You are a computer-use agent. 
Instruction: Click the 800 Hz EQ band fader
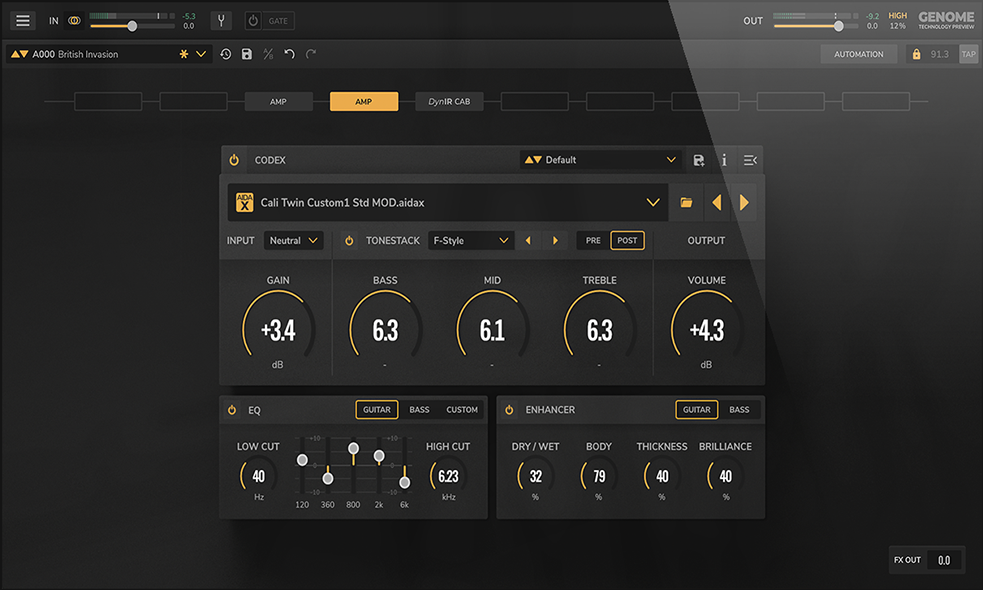[354, 448]
